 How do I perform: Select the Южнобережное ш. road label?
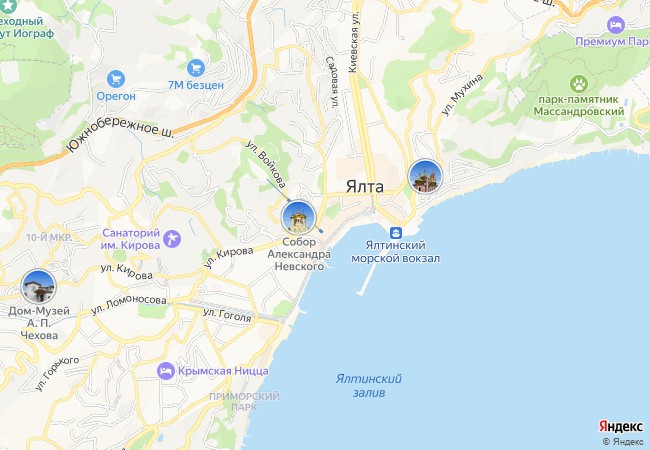pyautogui.click(x=120, y=131)
